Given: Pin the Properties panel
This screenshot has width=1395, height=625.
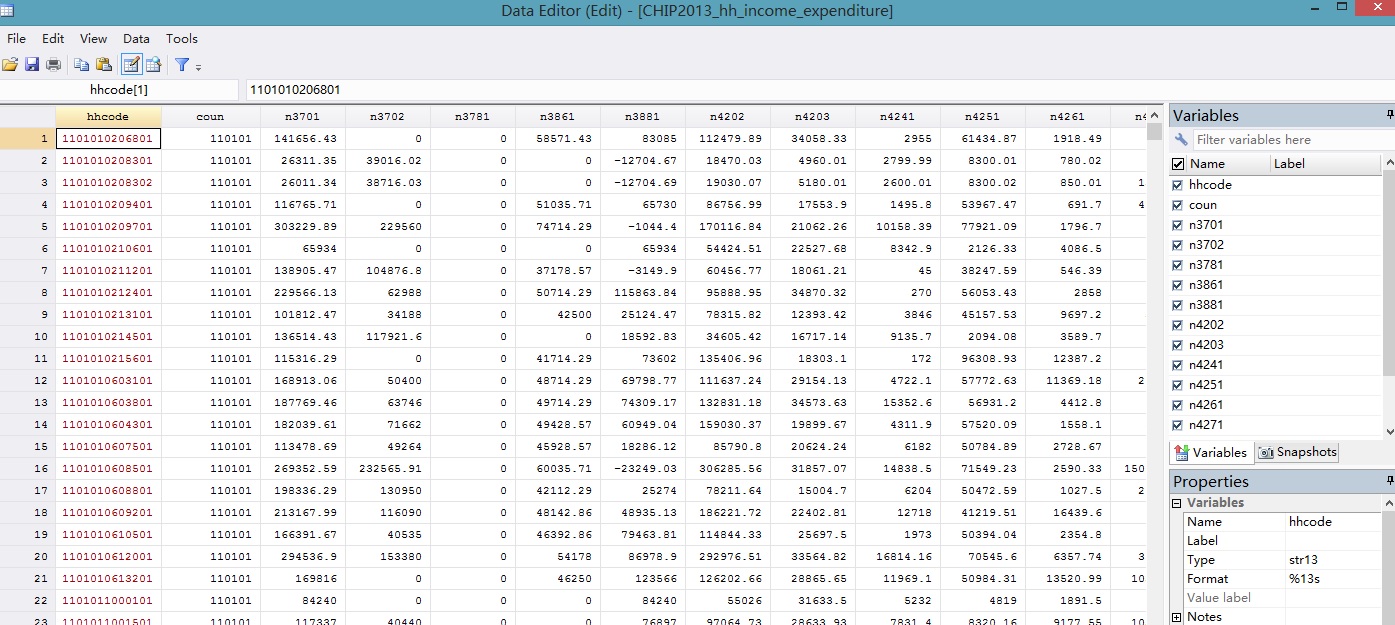Looking at the screenshot, I should pos(1389,482).
